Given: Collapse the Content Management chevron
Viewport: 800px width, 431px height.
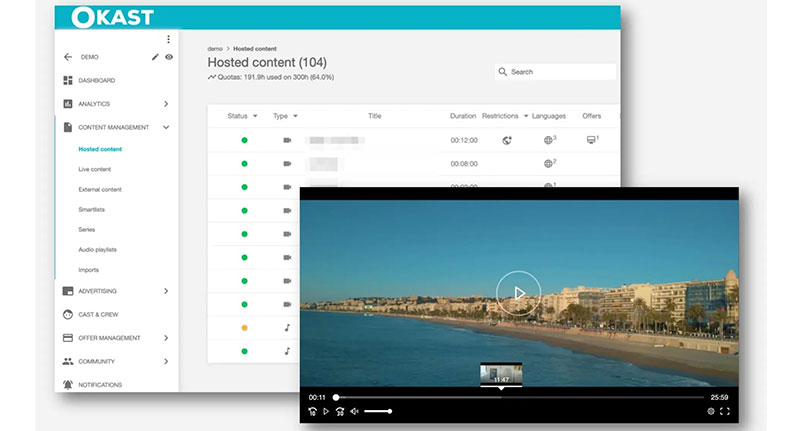Looking at the screenshot, I should click(x=166, y=128).
